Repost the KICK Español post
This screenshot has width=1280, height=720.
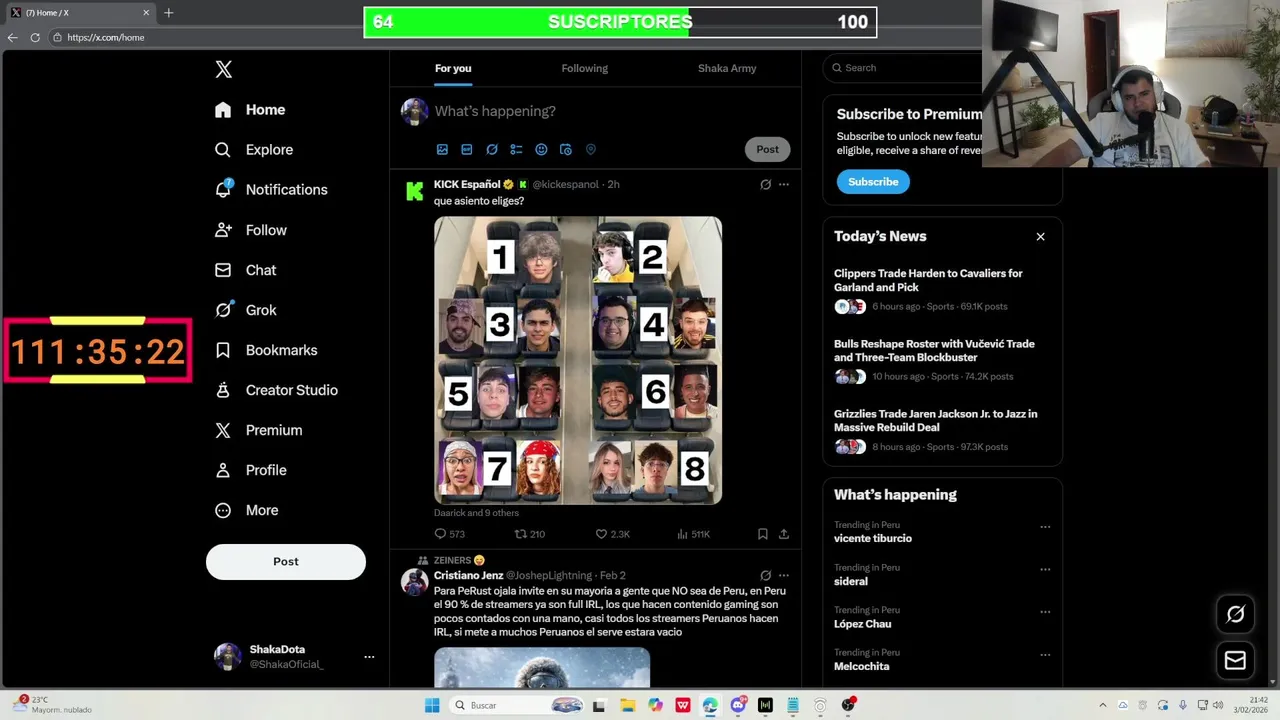pos(529,534)
